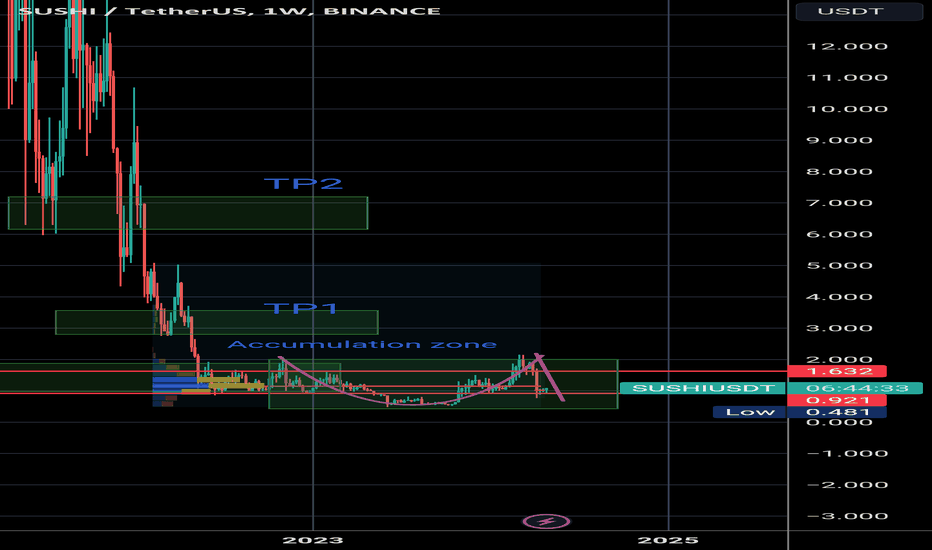Click the Accumulation zone text label
Screen dimensions: 932x550
(362, 344)
